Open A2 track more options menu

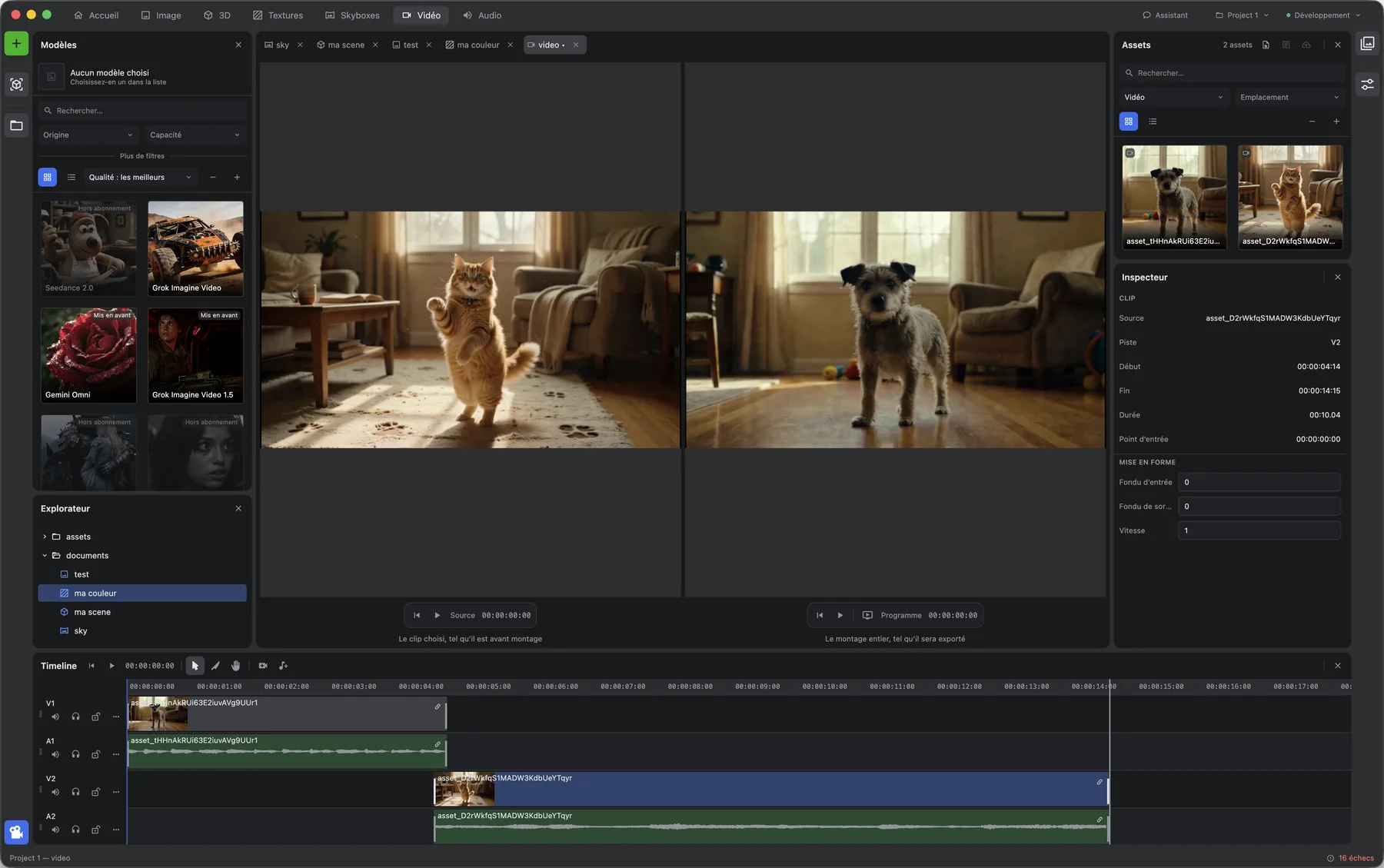pyautogui.click(x=116, y=830)
